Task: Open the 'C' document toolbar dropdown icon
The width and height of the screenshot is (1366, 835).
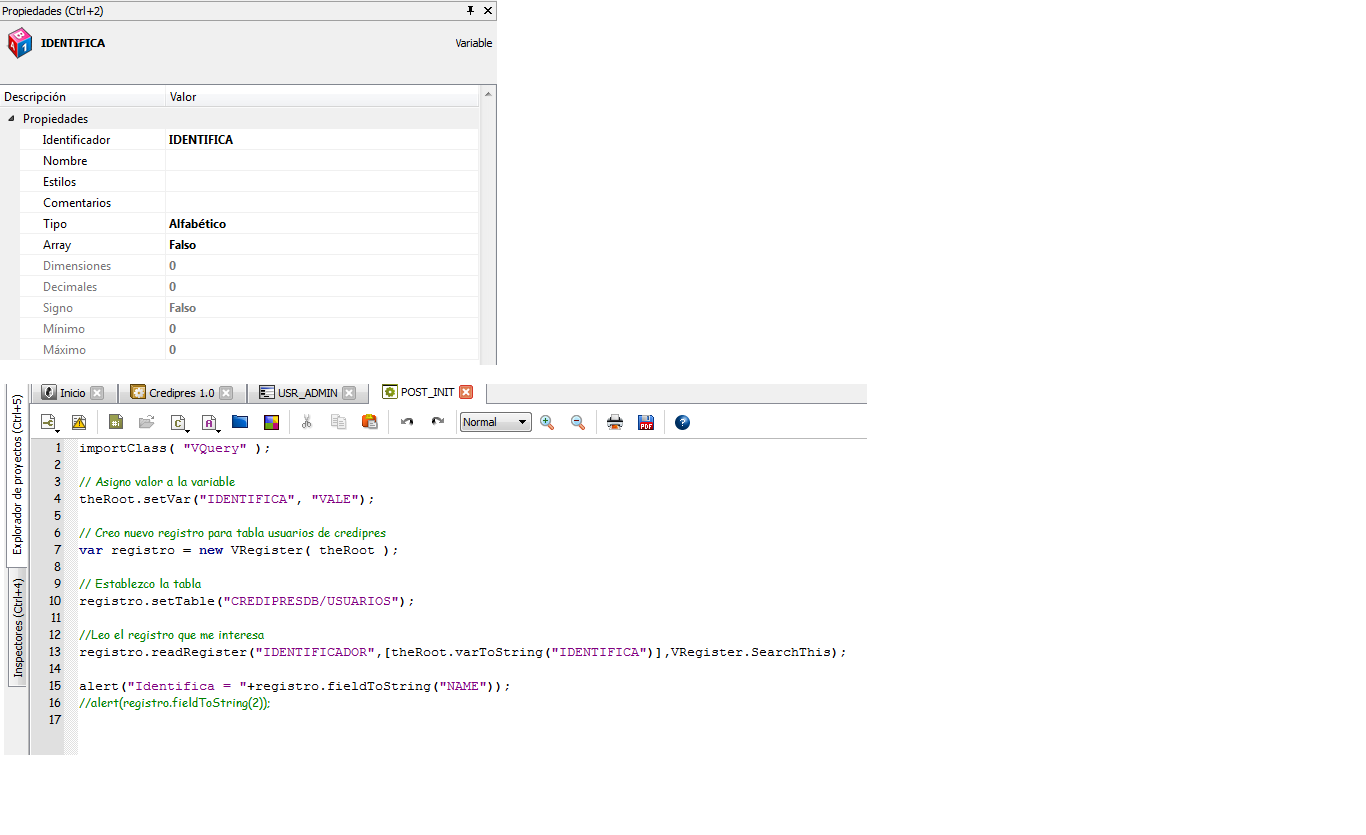Action: 180,422
